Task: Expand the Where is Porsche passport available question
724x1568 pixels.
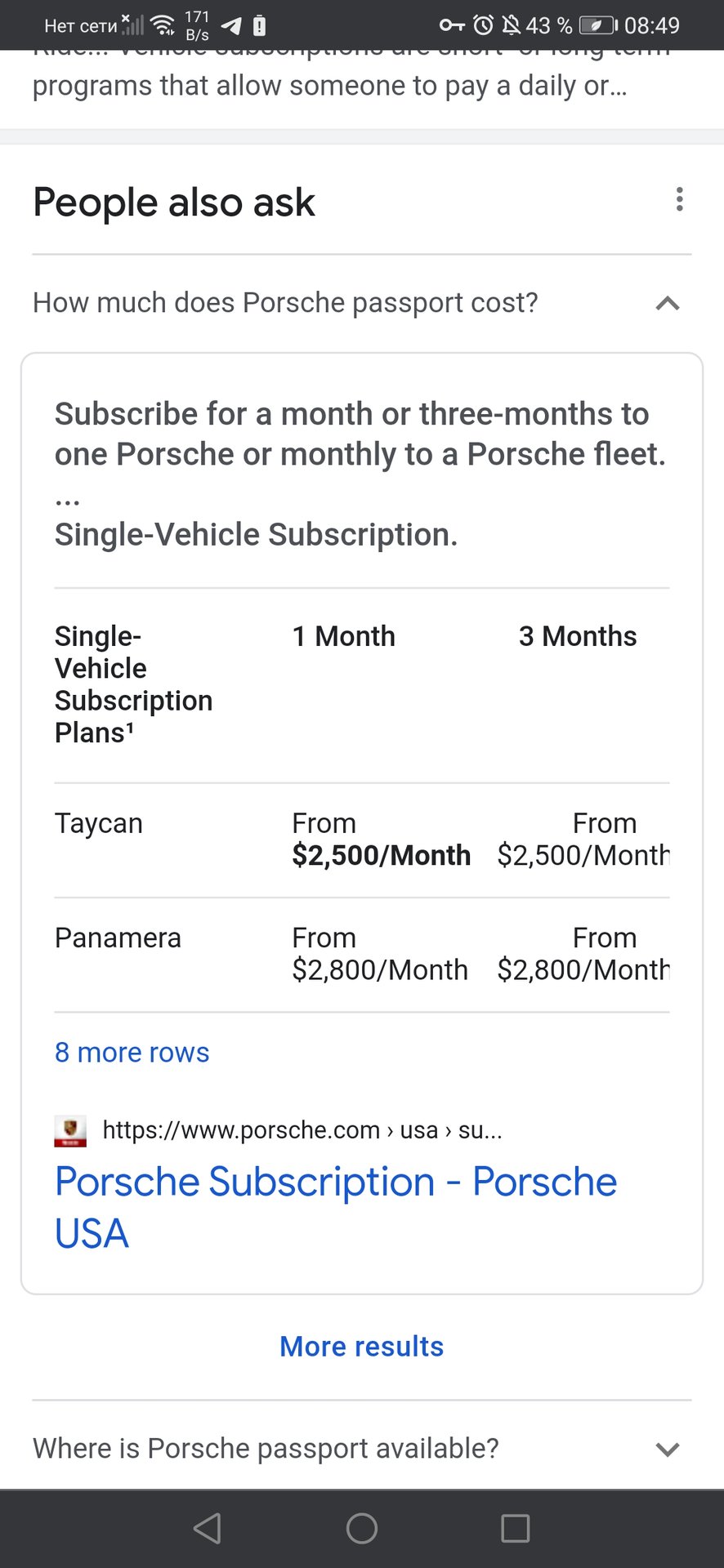Action: pos(668,1450)
